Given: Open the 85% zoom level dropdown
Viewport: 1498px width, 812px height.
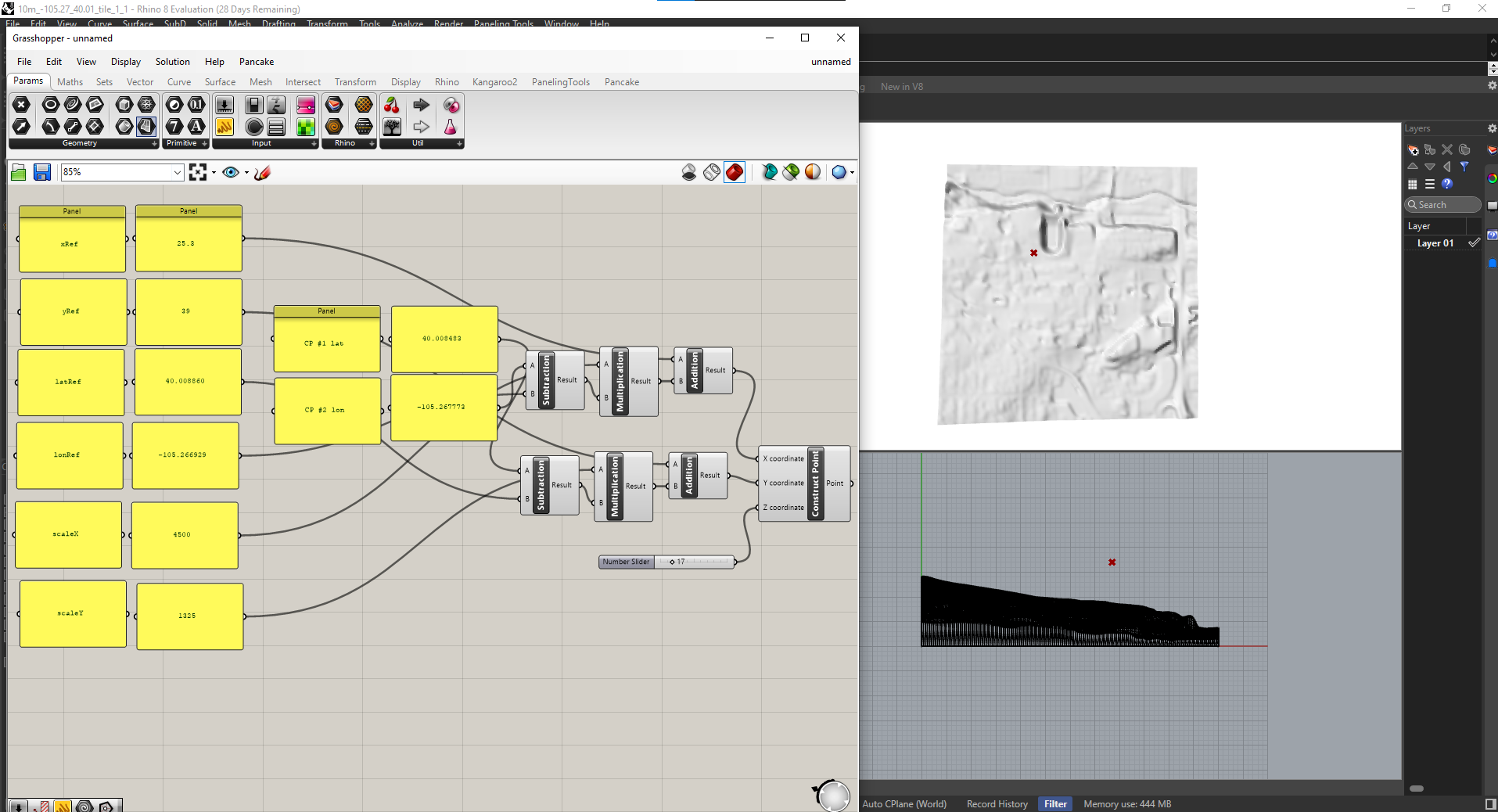Looking at the screenshot, I should [178, 172].
